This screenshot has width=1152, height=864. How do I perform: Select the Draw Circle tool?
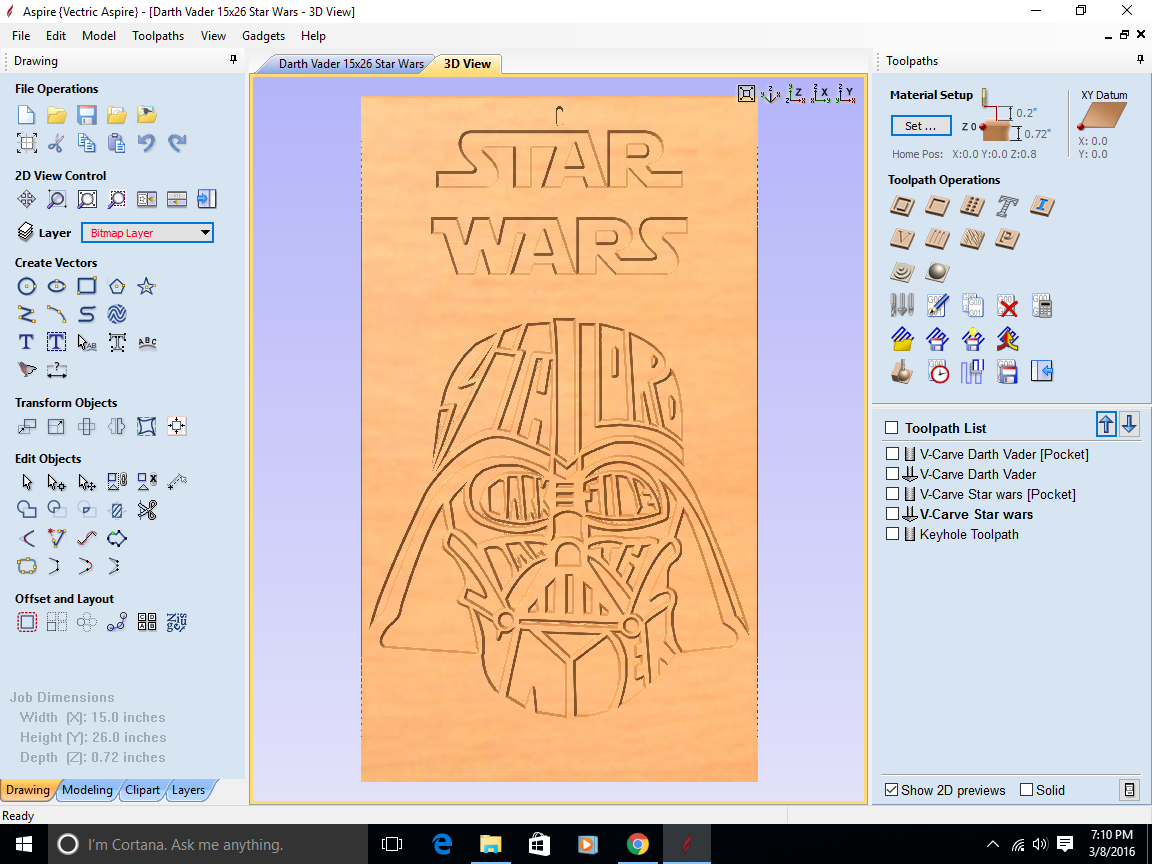(x=26, y=286)
